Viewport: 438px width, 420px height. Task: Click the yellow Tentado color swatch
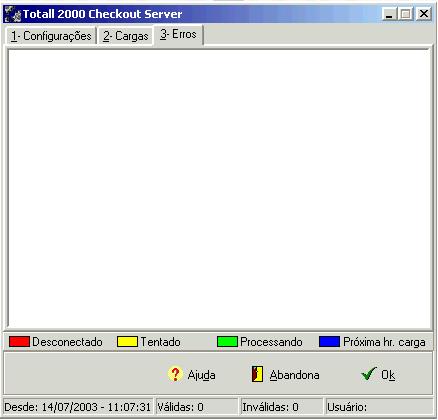coord(127,342)
